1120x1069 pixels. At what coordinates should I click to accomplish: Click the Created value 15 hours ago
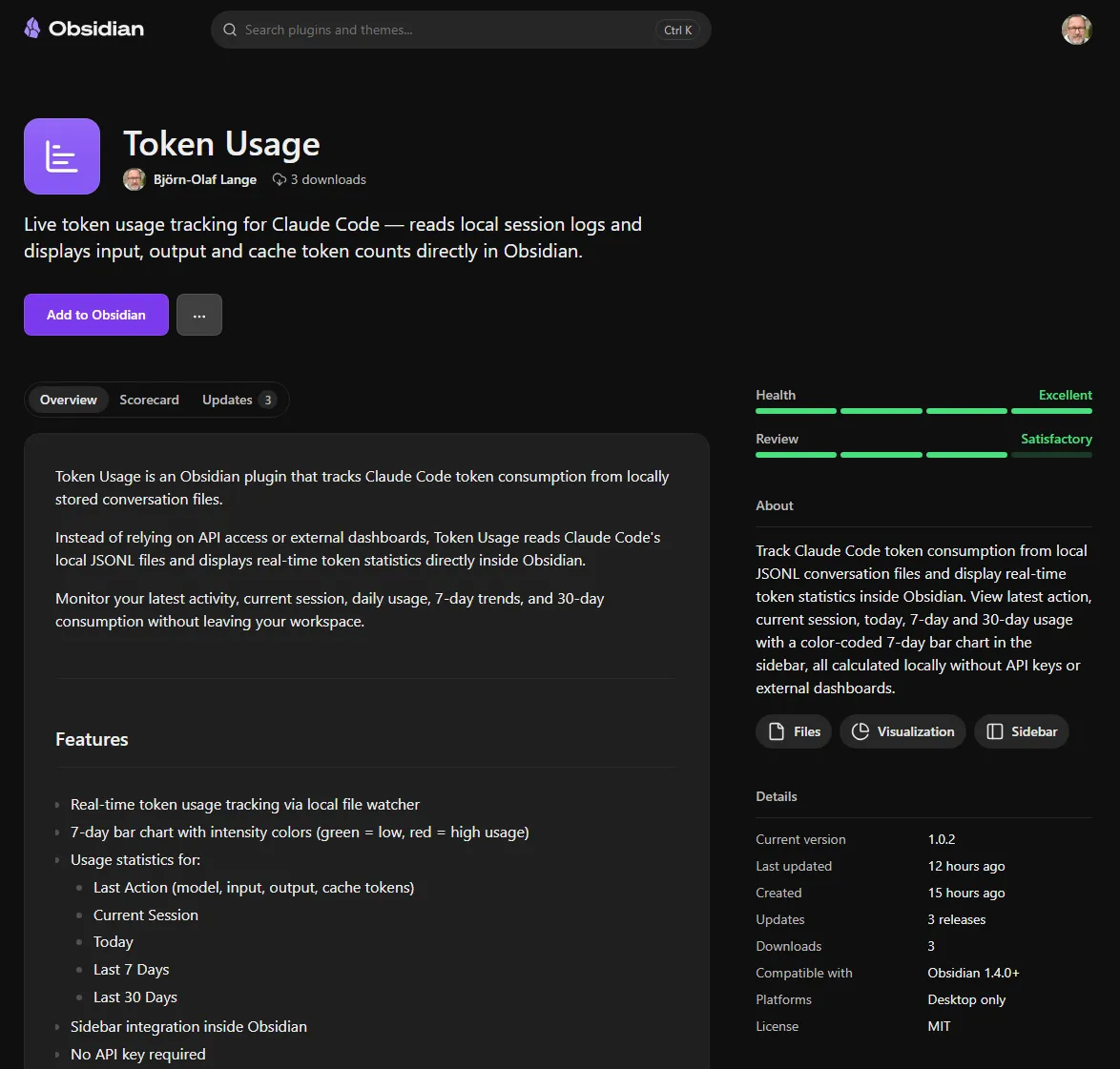coord(966,894)
